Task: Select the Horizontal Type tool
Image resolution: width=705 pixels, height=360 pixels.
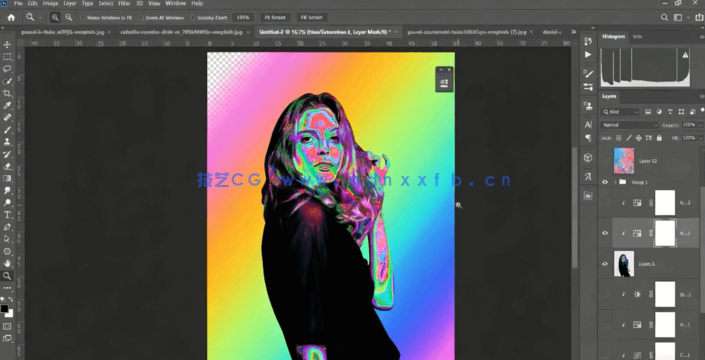Action: [x=7, y=215]
